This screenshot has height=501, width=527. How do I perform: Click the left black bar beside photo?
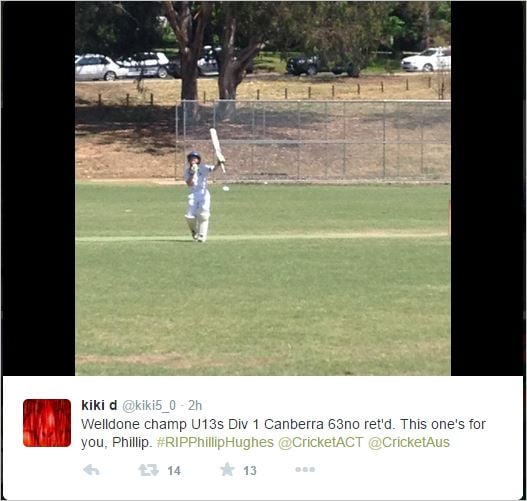[38, 188]
